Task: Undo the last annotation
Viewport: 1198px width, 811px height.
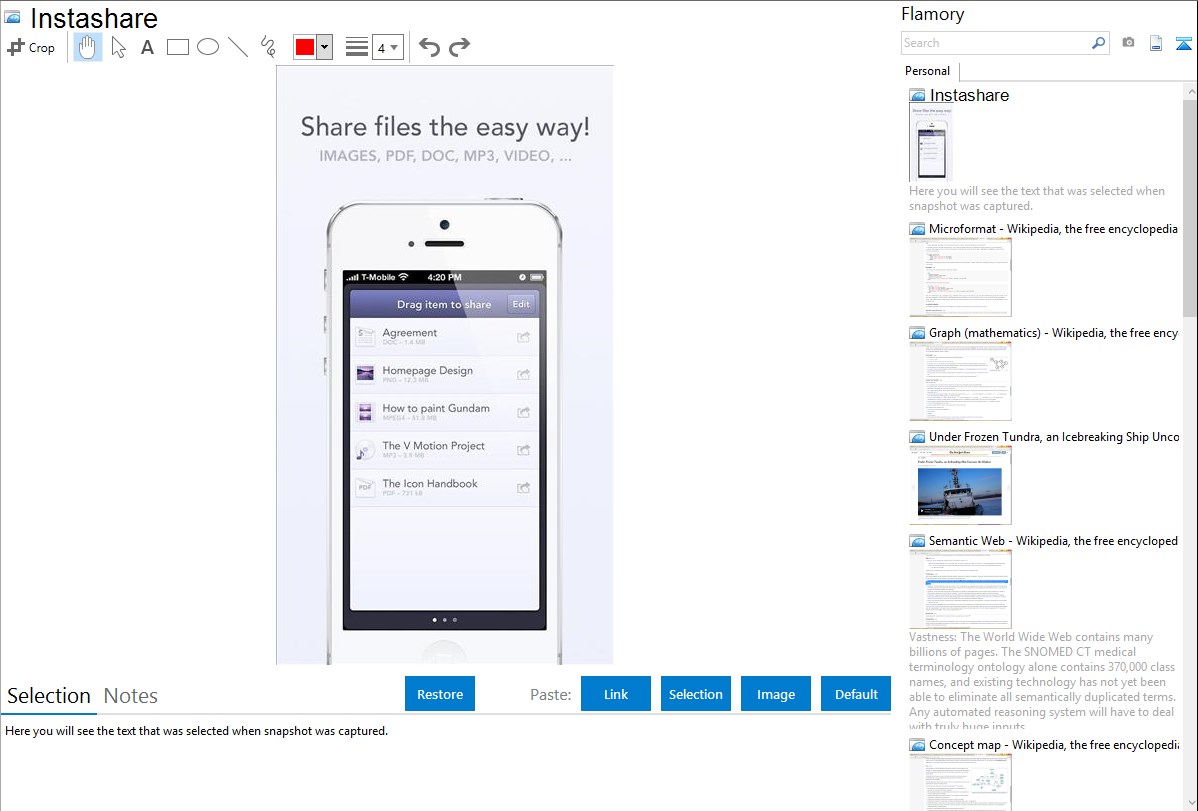Action: 429,47
